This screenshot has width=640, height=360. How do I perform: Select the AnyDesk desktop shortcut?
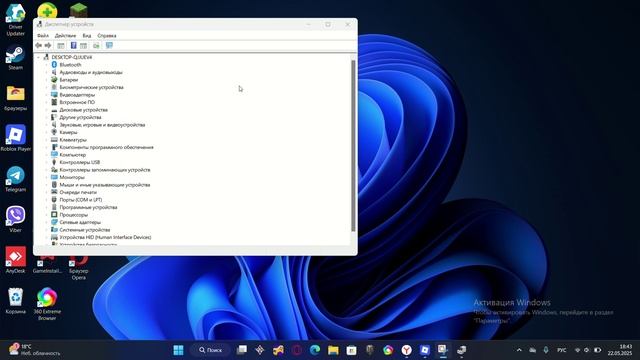tap(16, 260)
